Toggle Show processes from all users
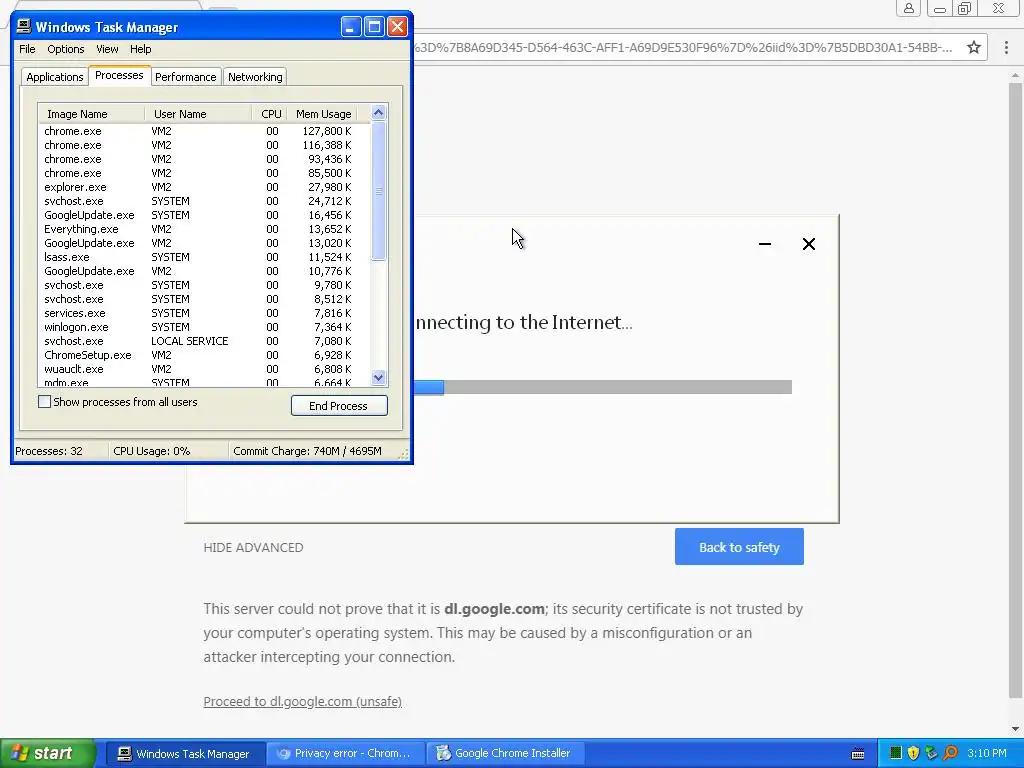 44,402
